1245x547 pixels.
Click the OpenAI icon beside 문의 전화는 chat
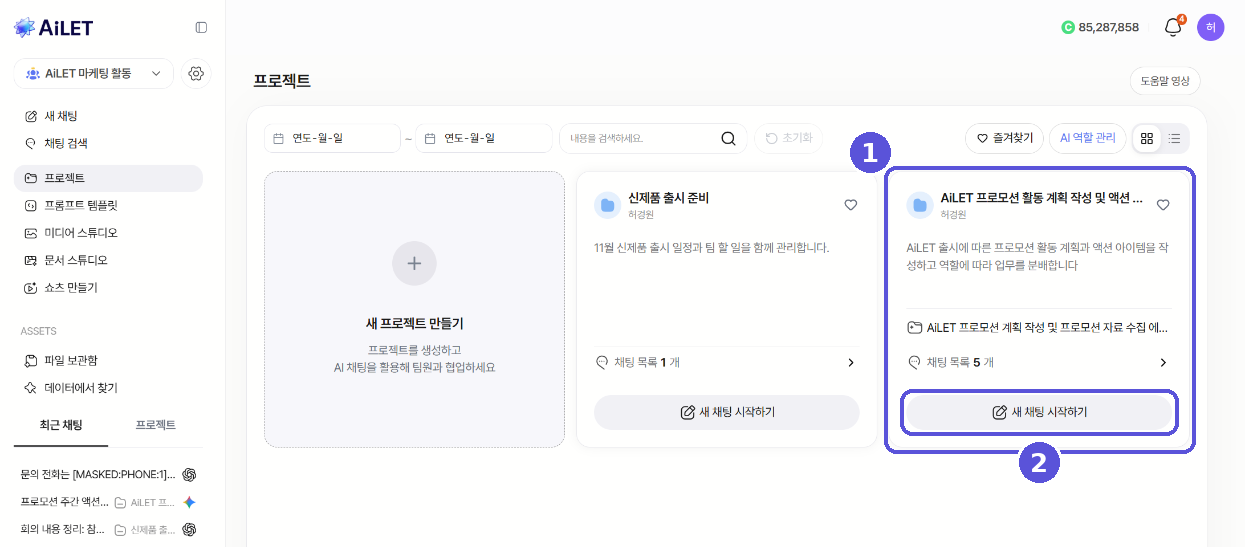point(189,474)
